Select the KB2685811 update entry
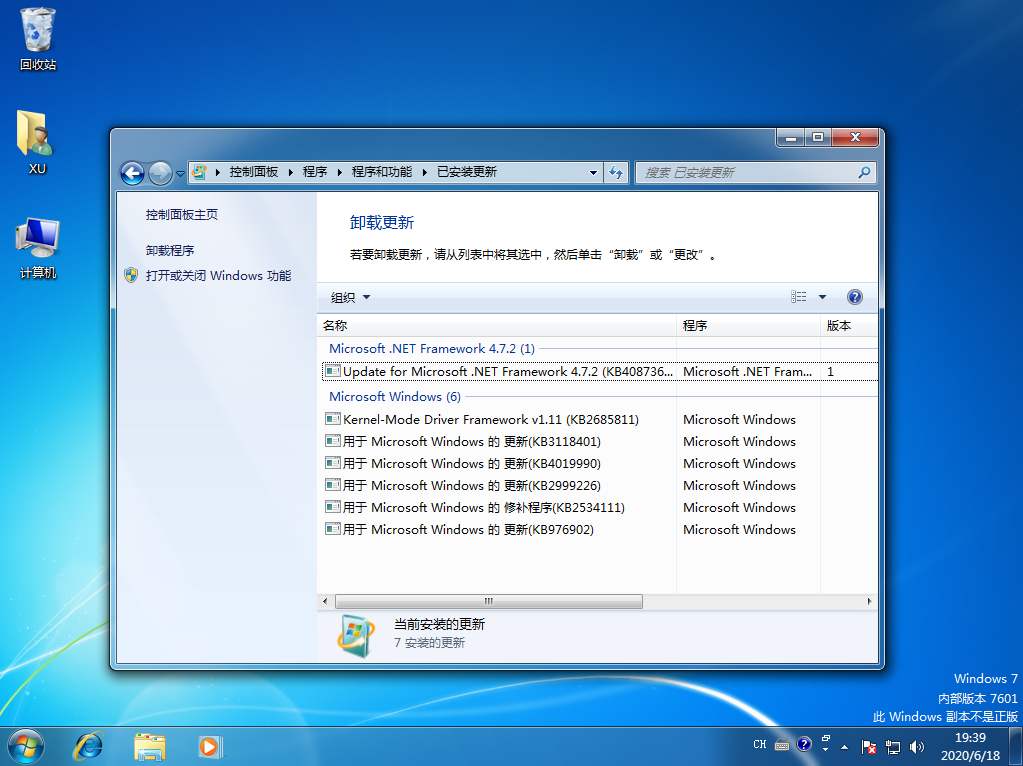 [485, 419]
